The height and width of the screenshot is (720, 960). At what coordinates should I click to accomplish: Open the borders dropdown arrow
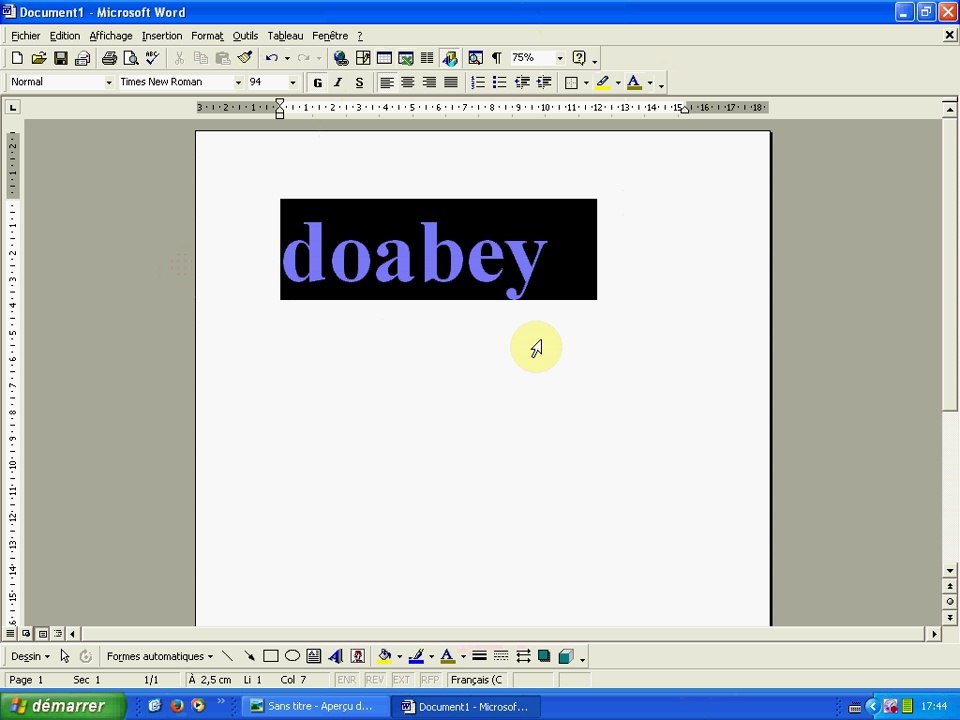coord(586,83)
